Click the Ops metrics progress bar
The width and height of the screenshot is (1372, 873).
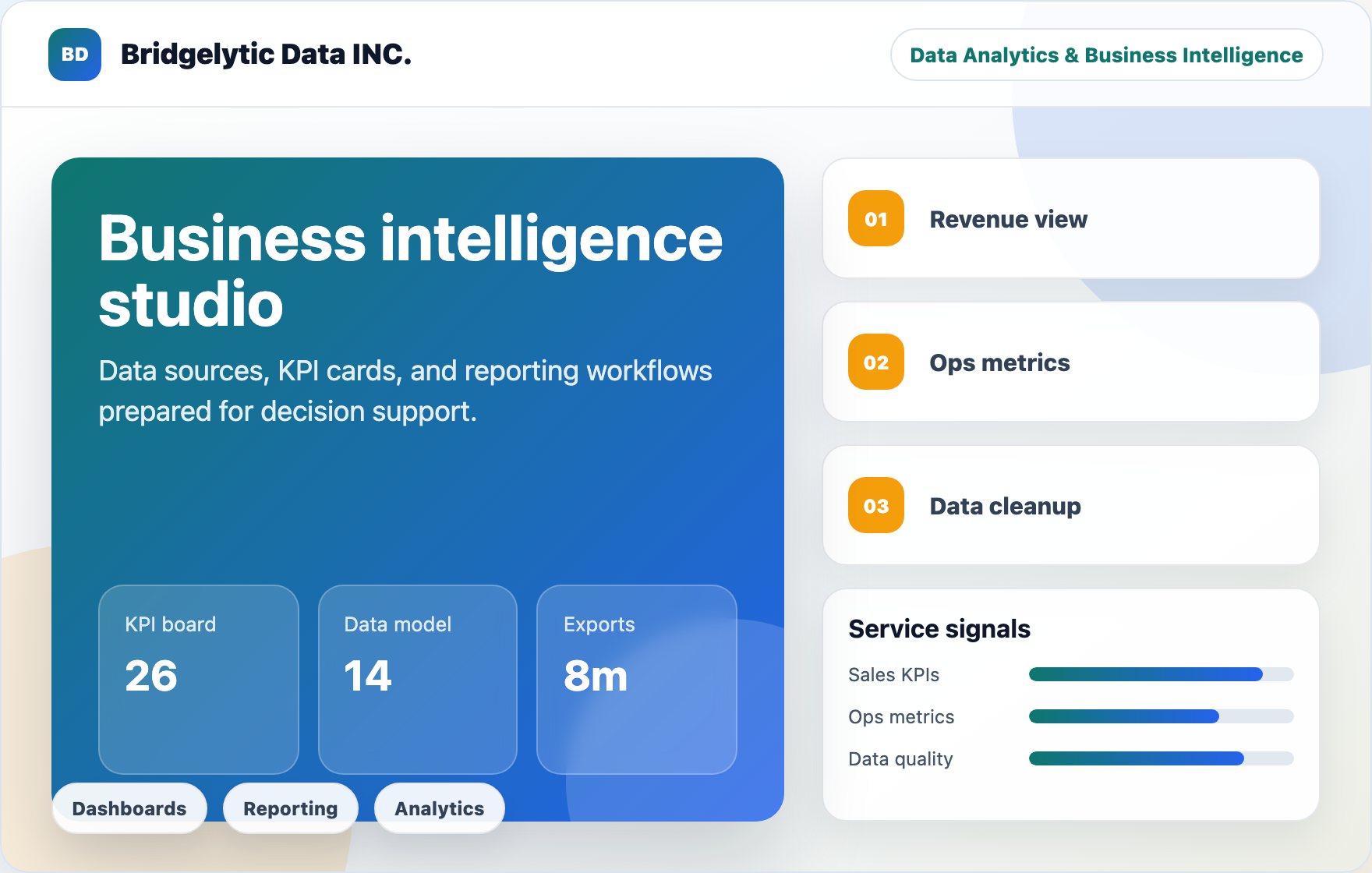[x=1162, y=716]
